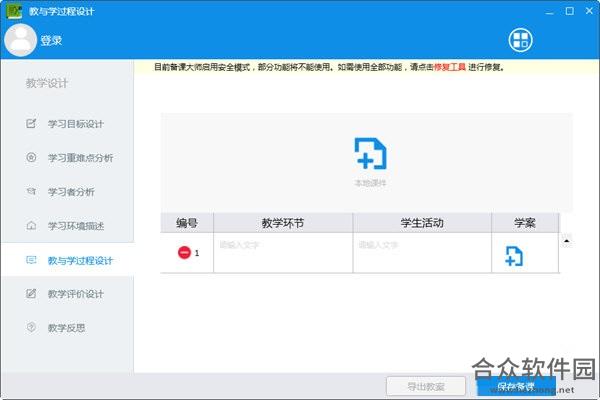
Task: Click the 教与学过程设计 board icon
Action: pyautogui.click(x=31, y=260)
